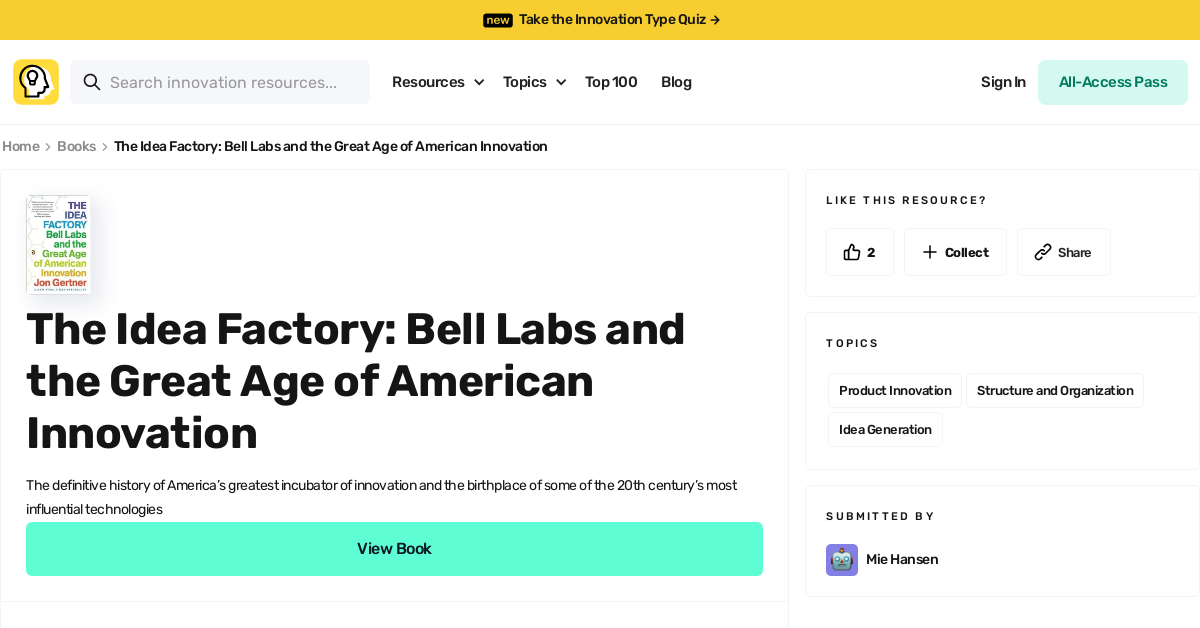This screenshot has width=1200, height=628.
Task: Open the Sign In page
Action: 1003,82
